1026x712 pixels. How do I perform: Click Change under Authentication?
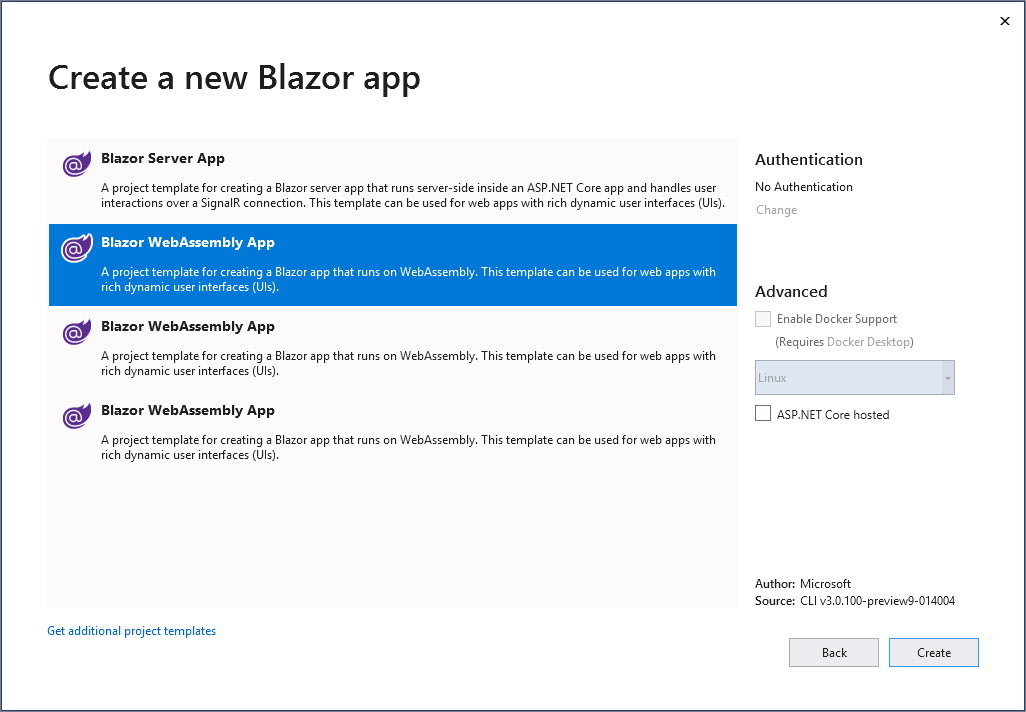(776, 210)
